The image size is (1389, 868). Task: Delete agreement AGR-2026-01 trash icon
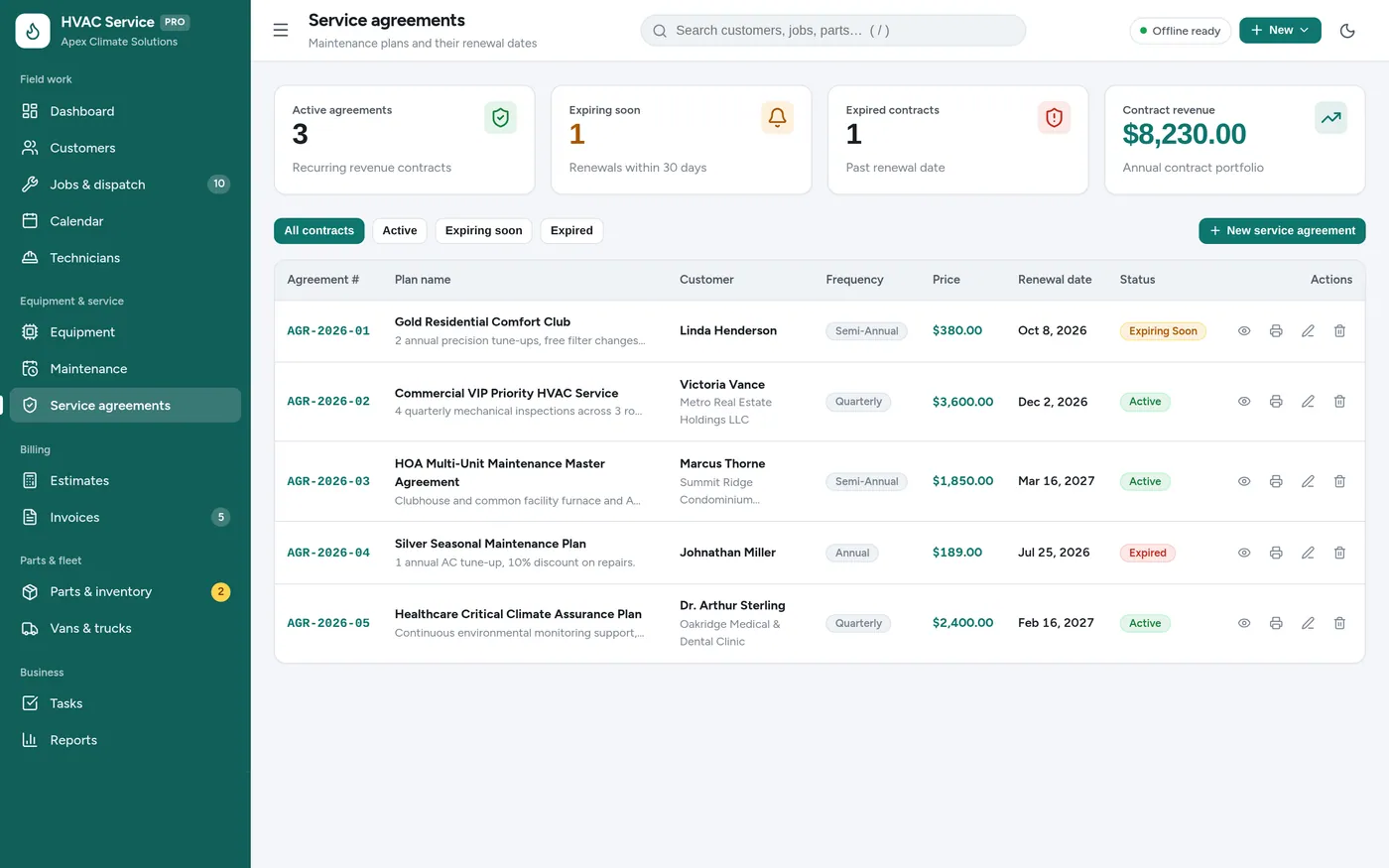(x=1339, y=331)
